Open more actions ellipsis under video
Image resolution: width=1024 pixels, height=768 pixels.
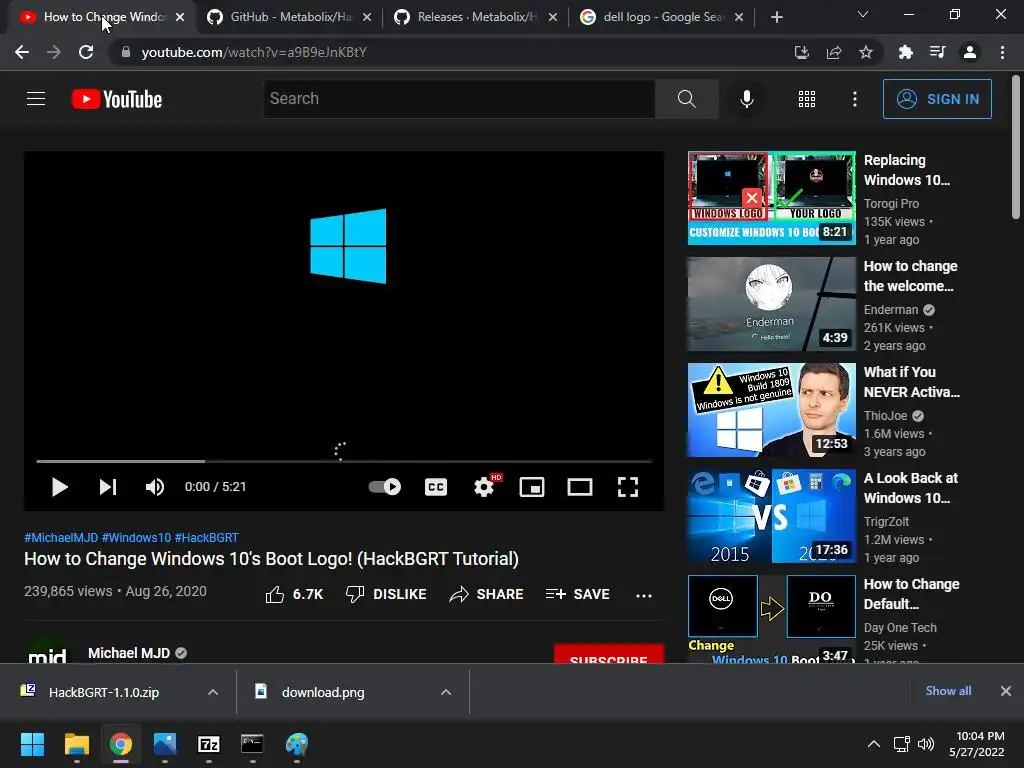(x=643, y=595)
